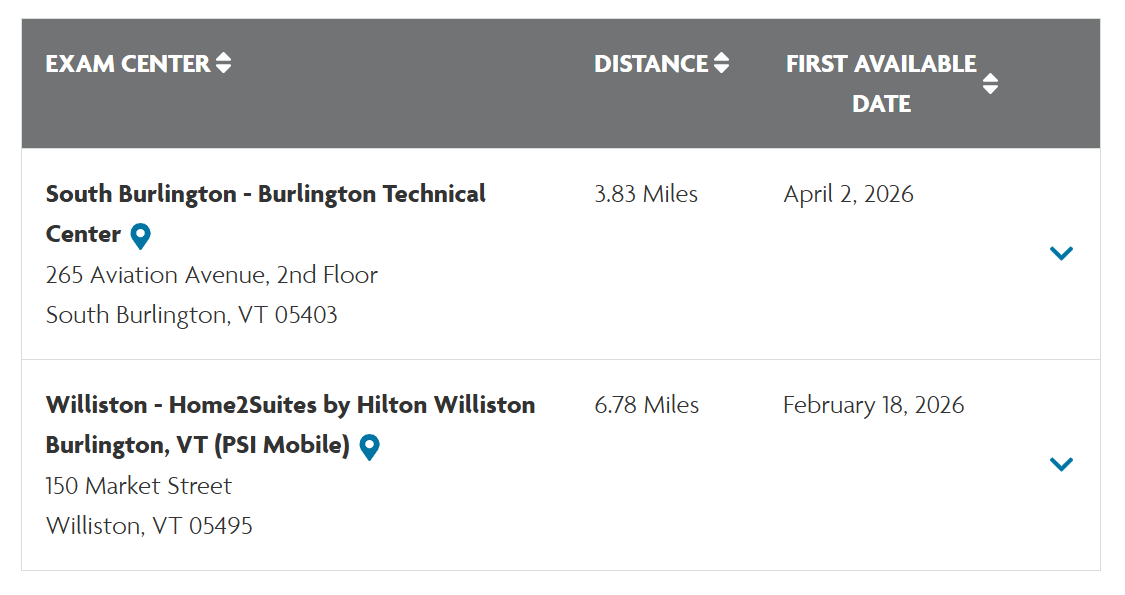Click the 3.83 Miles distance value

click(646, 194)
